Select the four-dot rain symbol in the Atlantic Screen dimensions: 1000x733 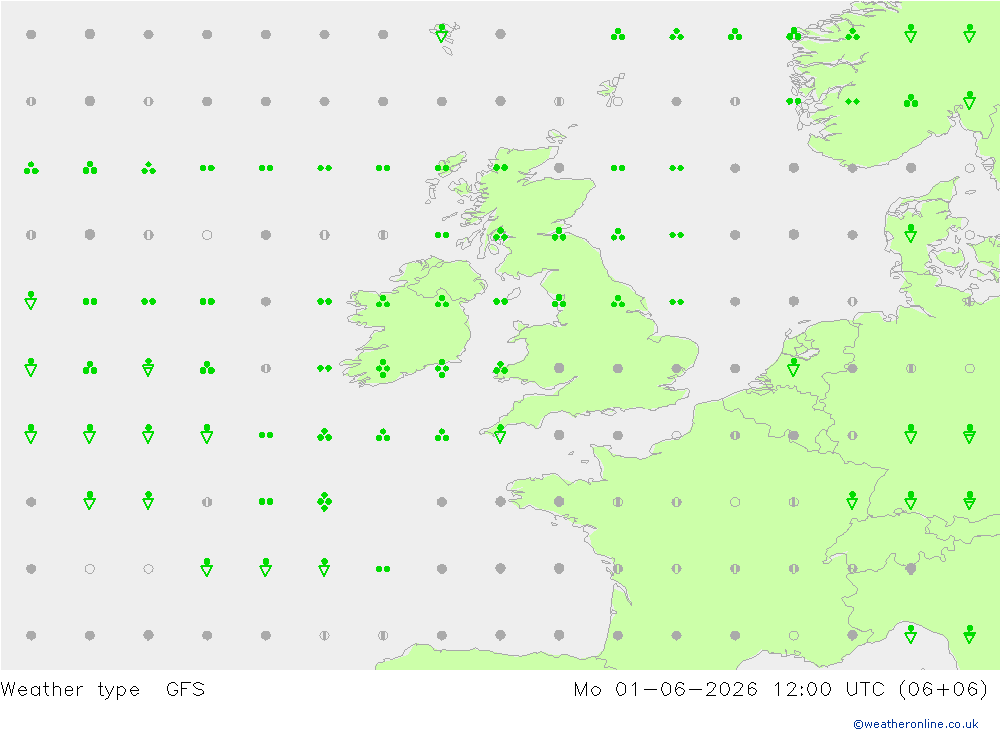(x=324, y=502)
